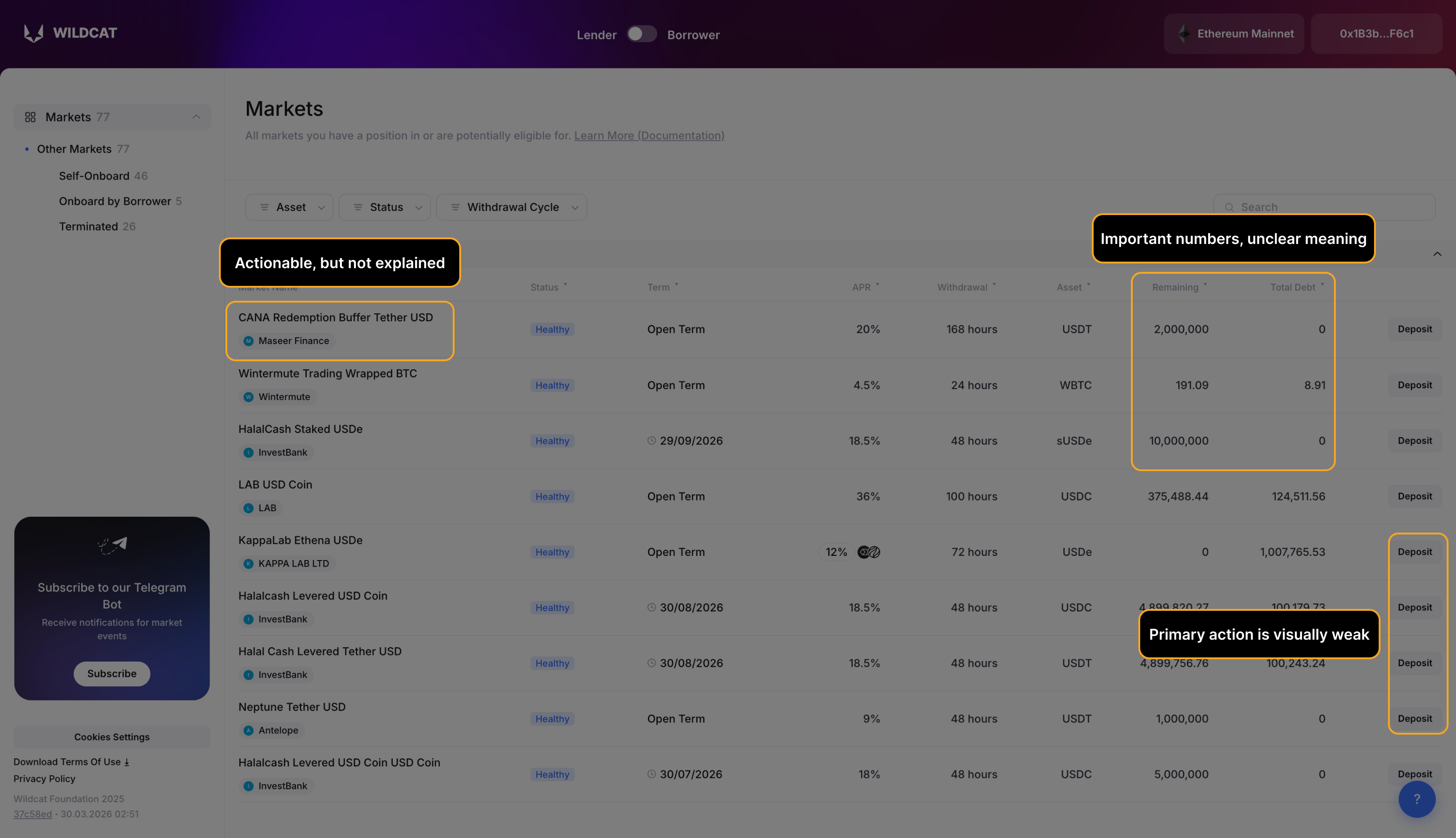The height and width of the screenshot is (838, 1456).
Task: Click Deposit for LAB USD Coin
Action: 1414,496
